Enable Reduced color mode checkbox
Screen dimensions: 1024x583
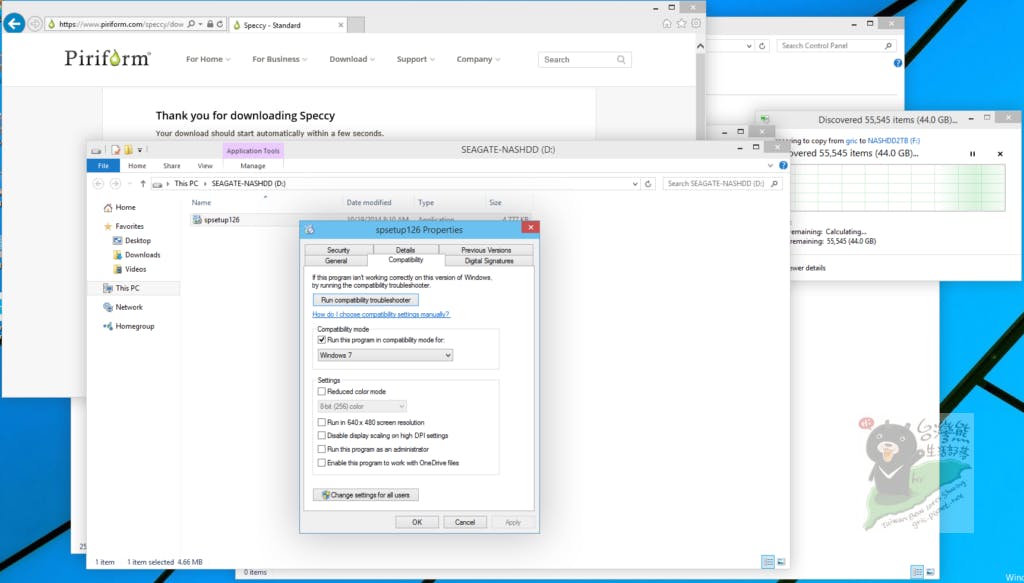click(321, 392)
